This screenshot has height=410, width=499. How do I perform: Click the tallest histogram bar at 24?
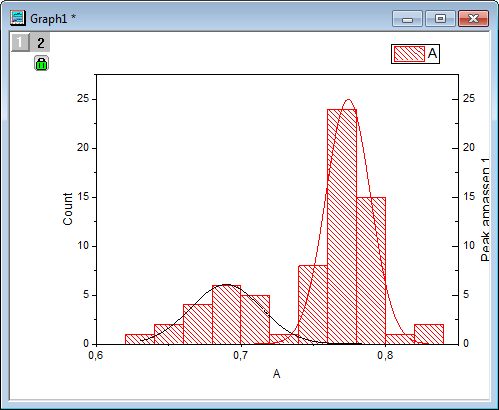click(x=342, y=227)
